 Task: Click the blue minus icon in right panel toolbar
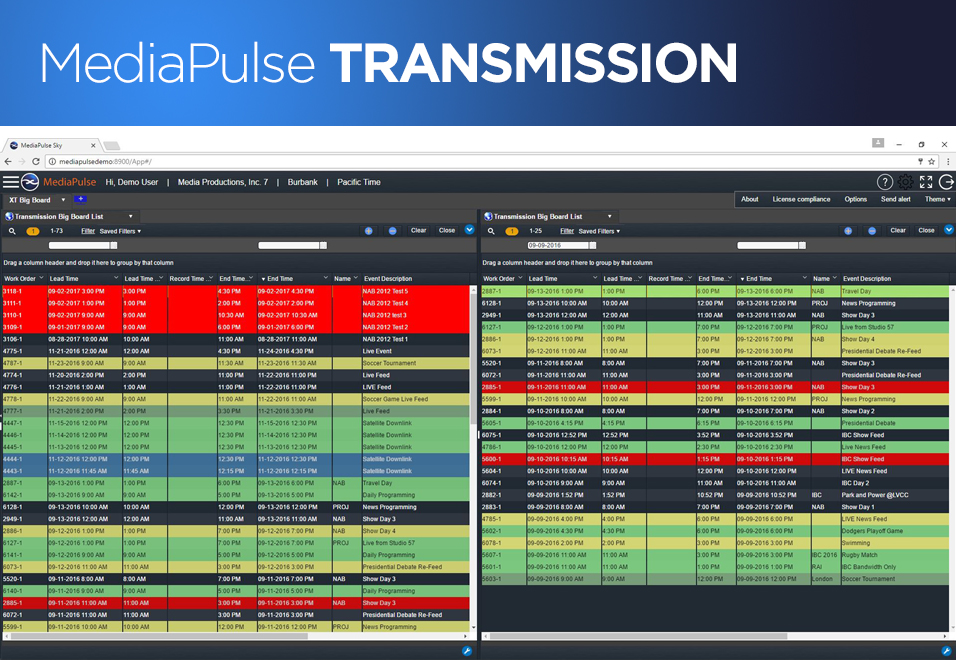tap(872, 231)
